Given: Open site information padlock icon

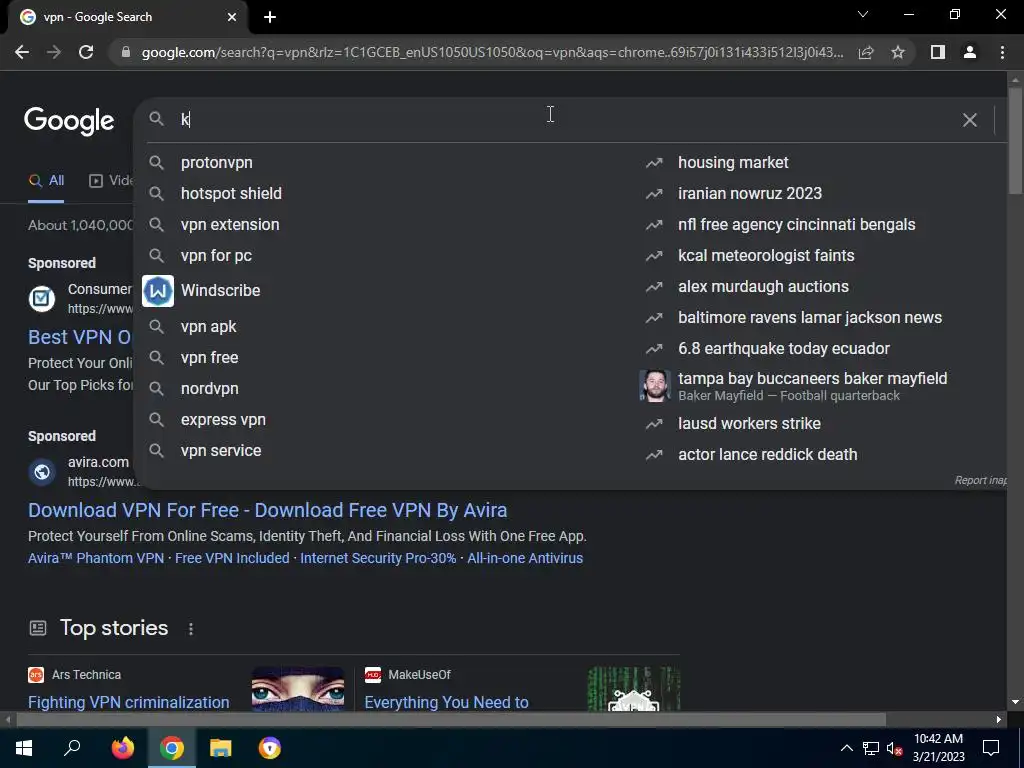Looking at the screenshot, I should pyautogui.click(x=126, y=52).
